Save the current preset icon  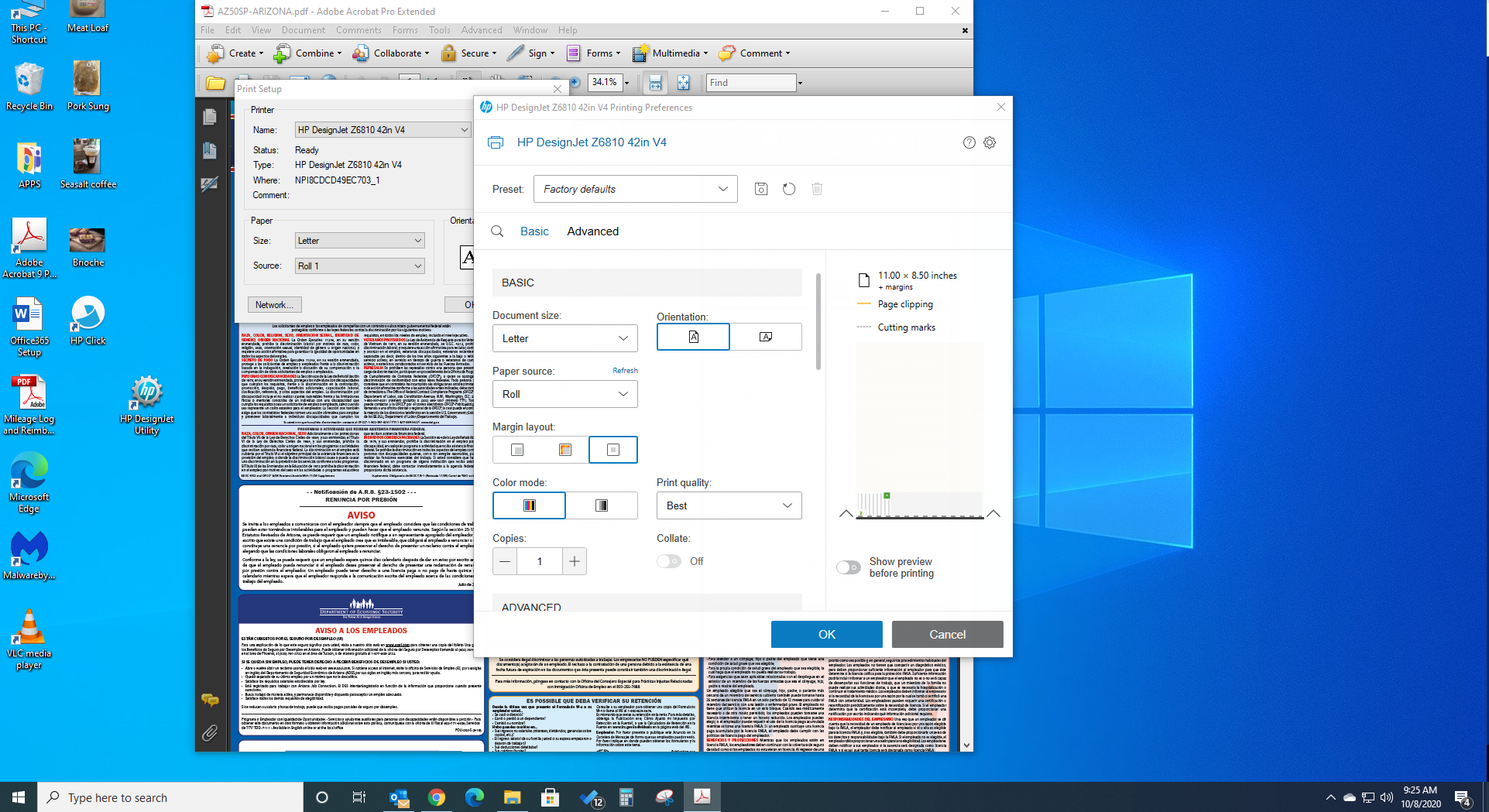761,189
